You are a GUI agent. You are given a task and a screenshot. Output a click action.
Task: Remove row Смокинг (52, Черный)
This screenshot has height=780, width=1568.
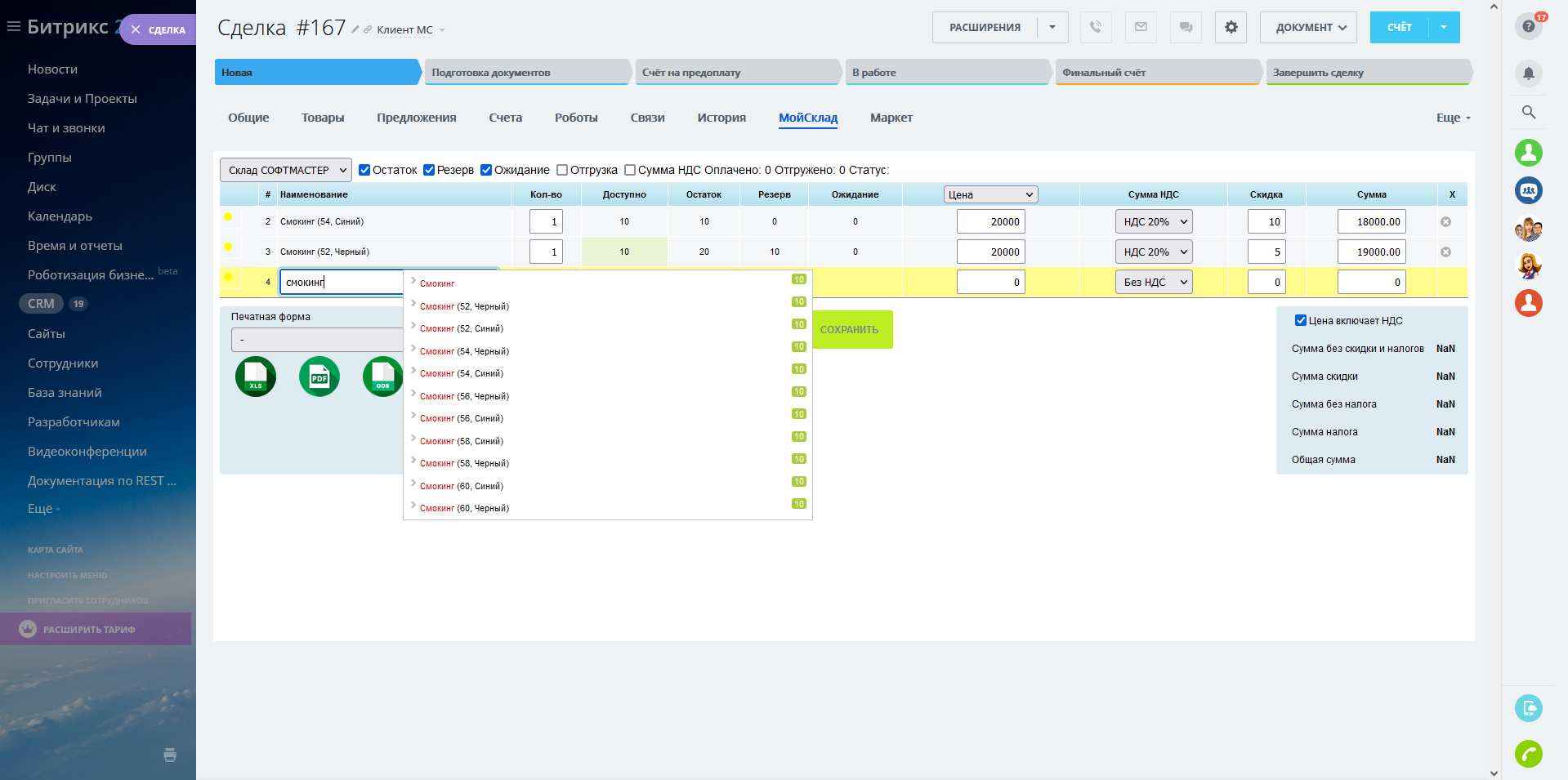1445,252
